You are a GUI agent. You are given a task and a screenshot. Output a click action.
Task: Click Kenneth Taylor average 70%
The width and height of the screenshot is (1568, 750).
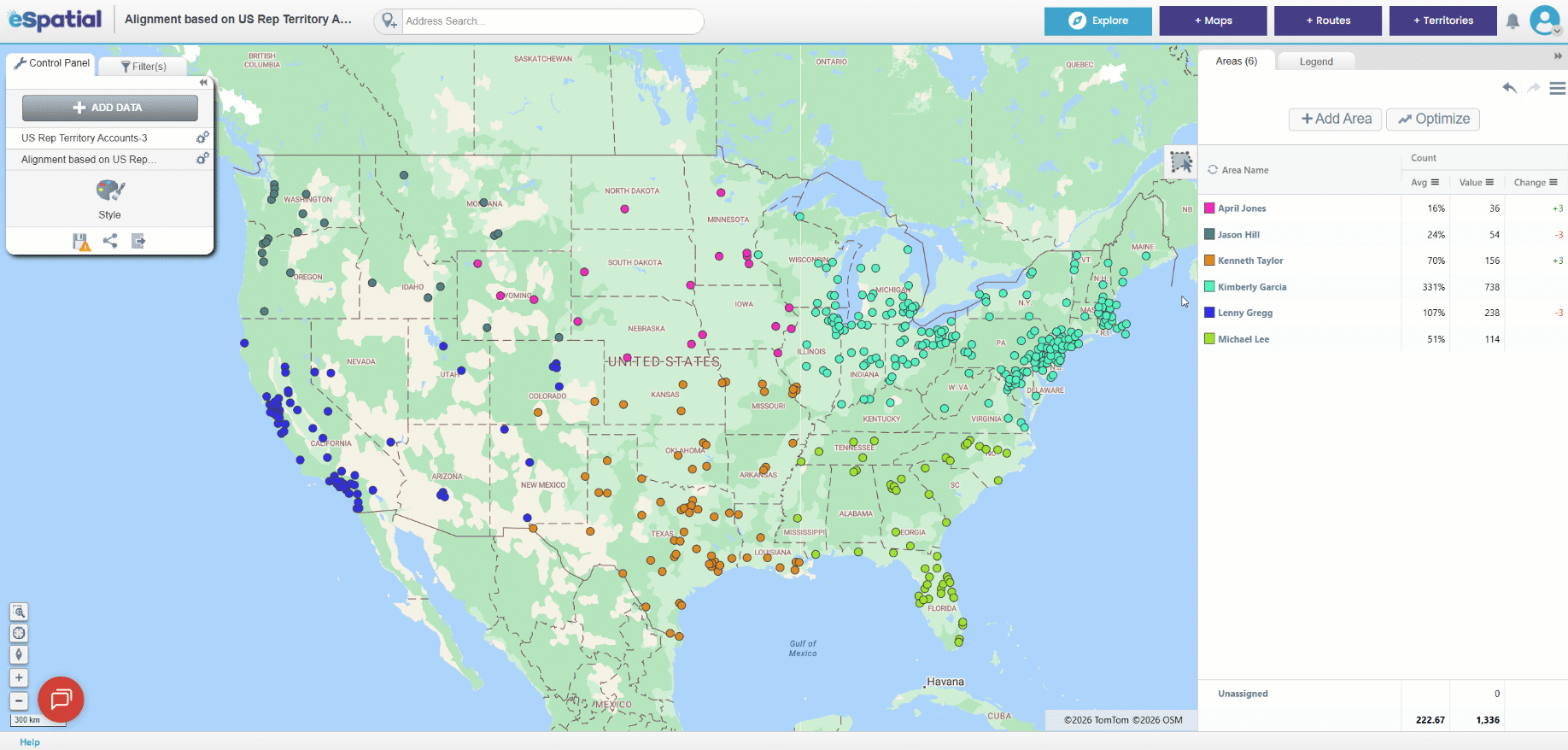(x=1436, y=261)
